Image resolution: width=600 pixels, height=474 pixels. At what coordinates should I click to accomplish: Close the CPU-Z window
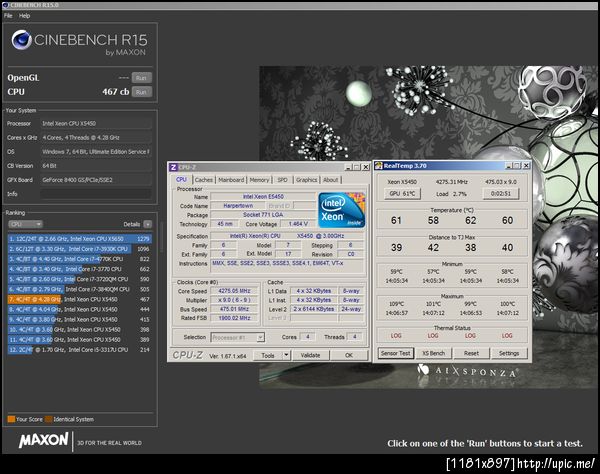click(x=366, y=167)
